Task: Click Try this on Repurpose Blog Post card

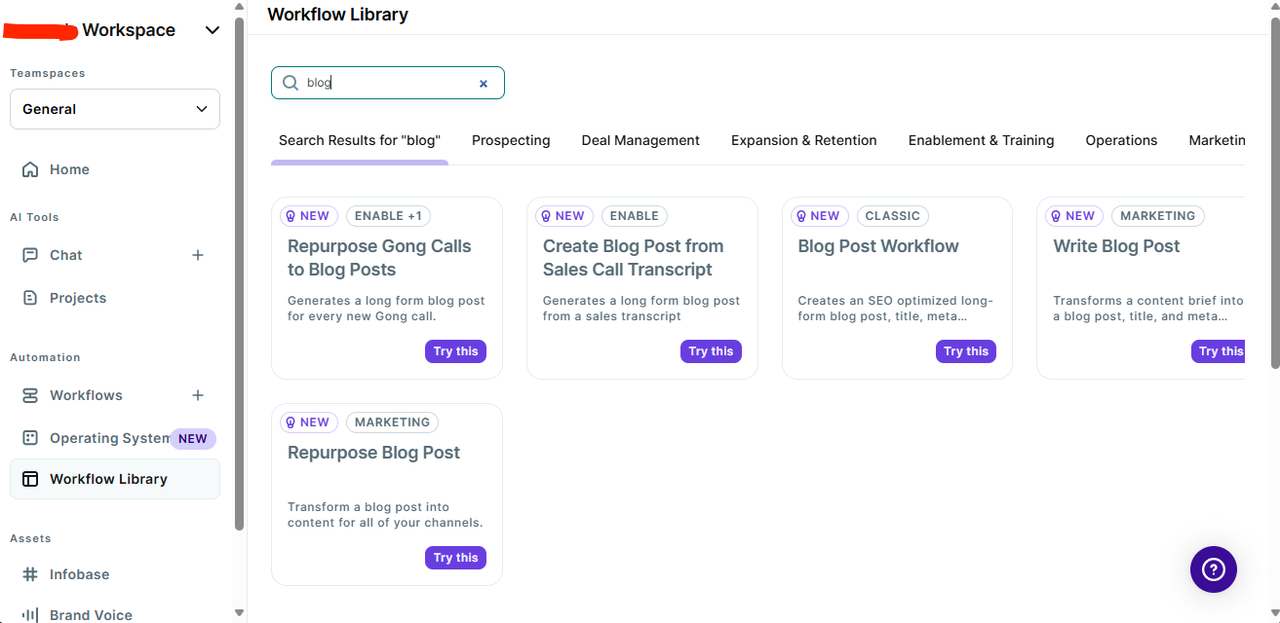Action: point(456,558)
